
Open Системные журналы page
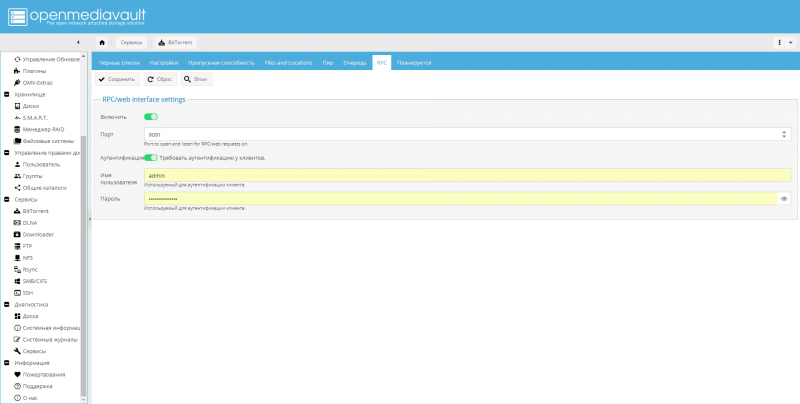tap(50, 340)
